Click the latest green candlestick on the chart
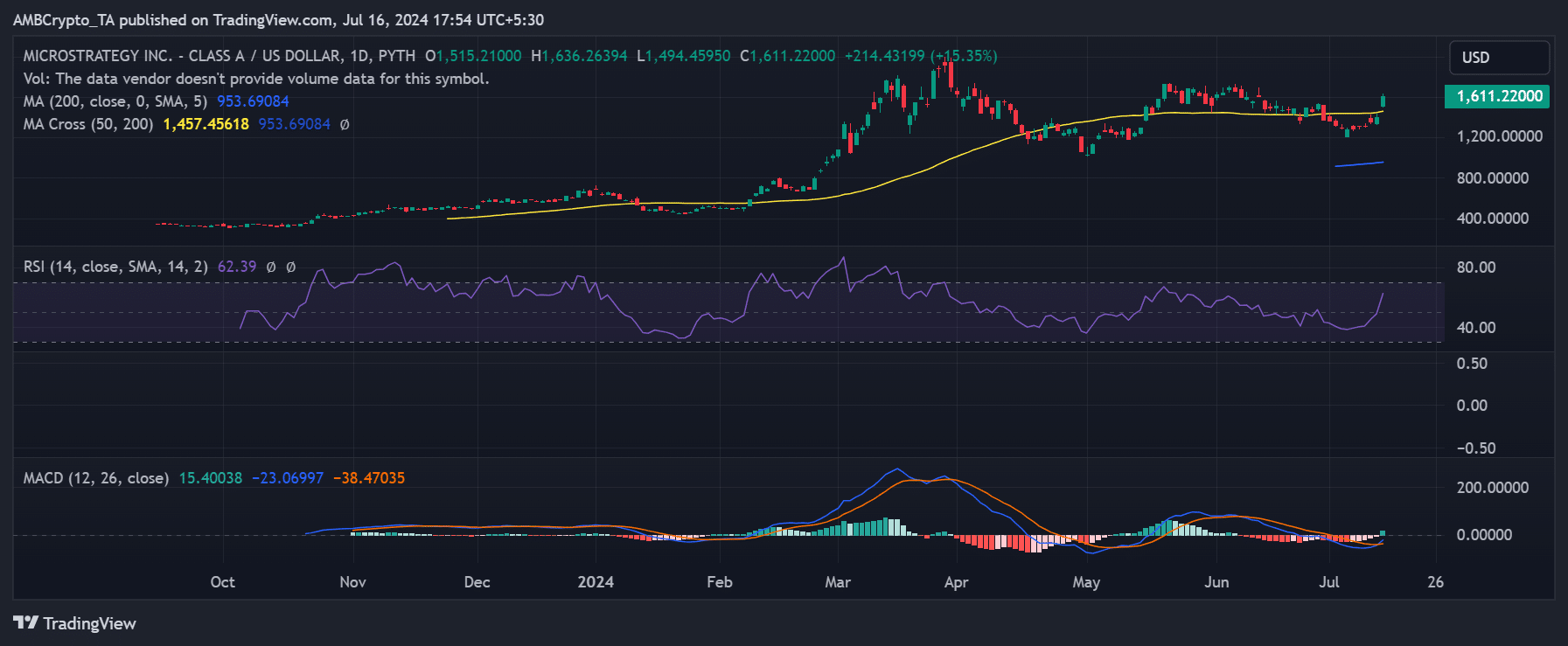This screenshot has width=1568, height=646. tap(1383, 101)
